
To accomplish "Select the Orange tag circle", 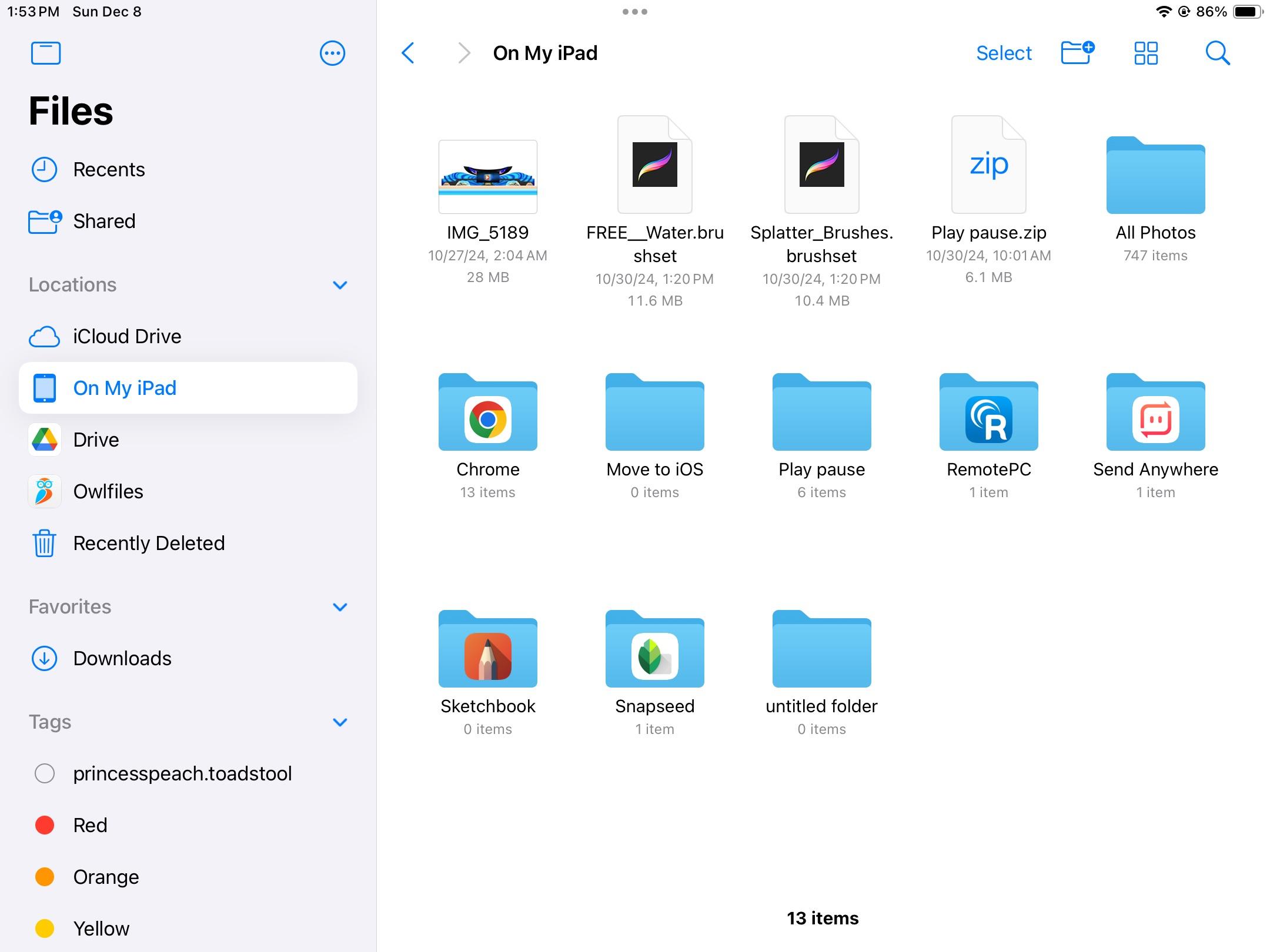I will click(x=45, y=877).
